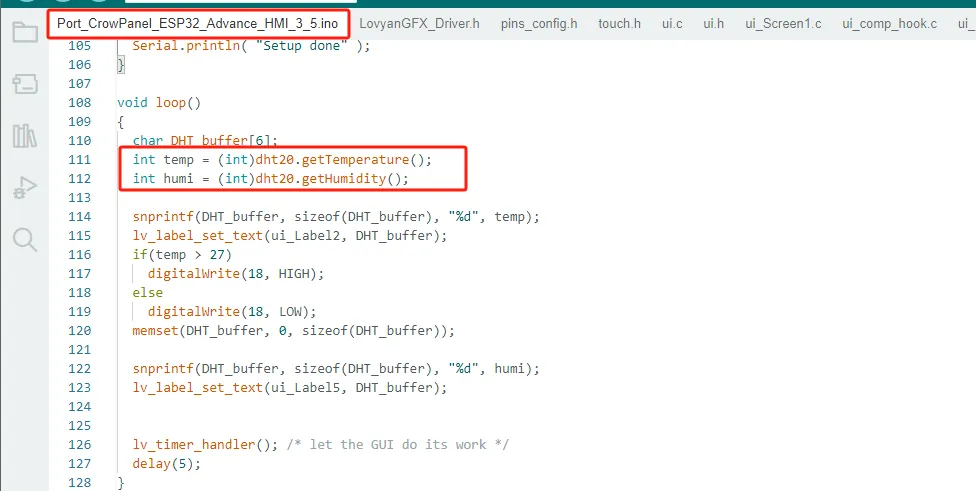Switch to the LovyanGFX_Driver.h tab
The width and height of the screenshot is (976, 491).
(422, 23)
